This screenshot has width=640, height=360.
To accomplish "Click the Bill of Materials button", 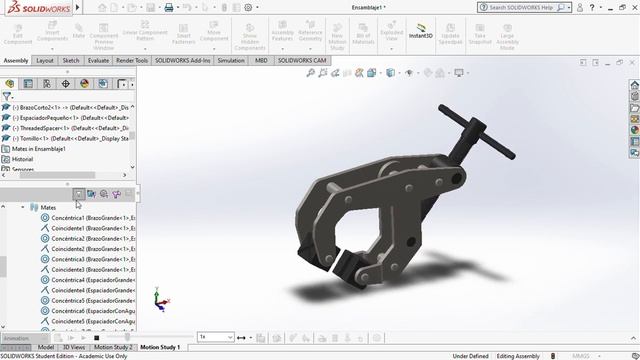I will coord(363,34).
